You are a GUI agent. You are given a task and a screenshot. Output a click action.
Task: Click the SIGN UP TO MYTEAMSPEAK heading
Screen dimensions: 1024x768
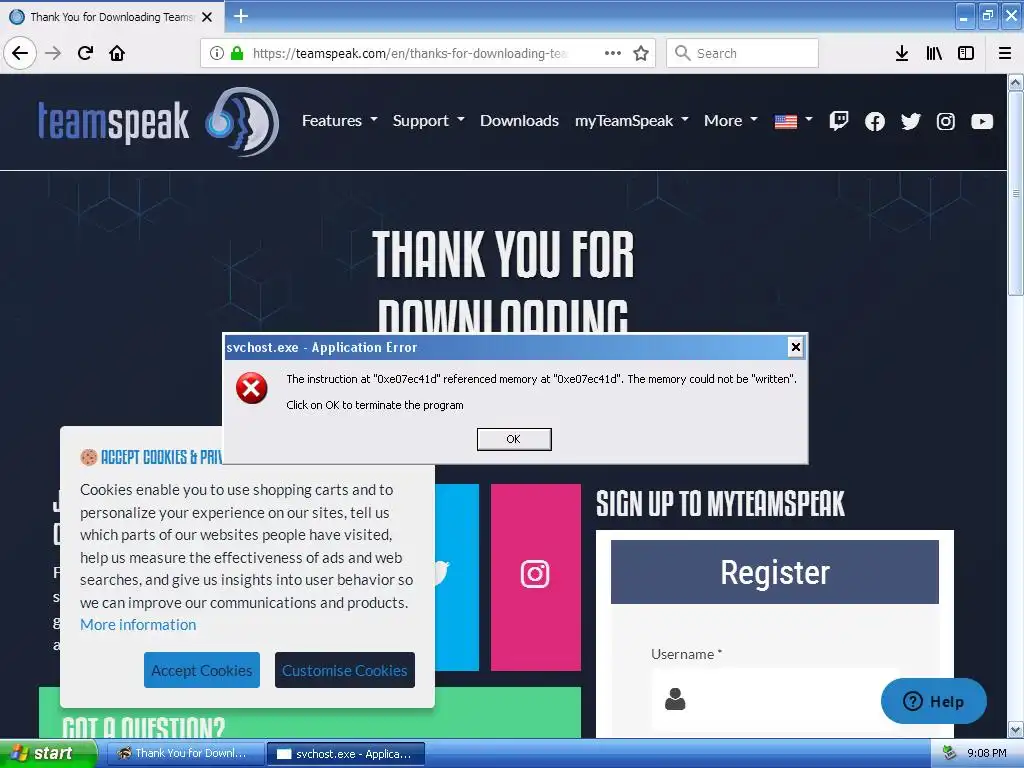[x=720, y=504]
